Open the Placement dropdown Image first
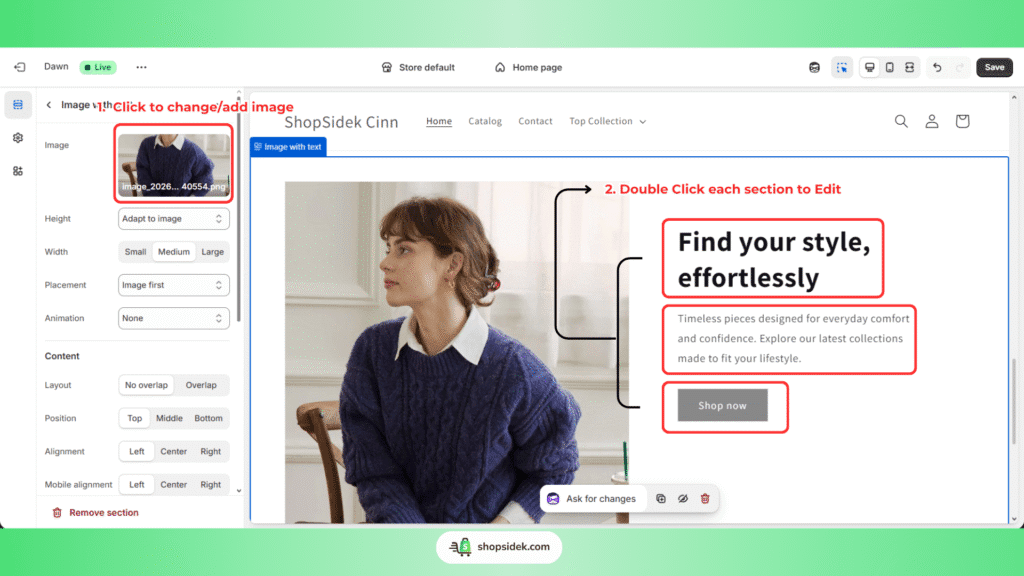 (174, 285)
